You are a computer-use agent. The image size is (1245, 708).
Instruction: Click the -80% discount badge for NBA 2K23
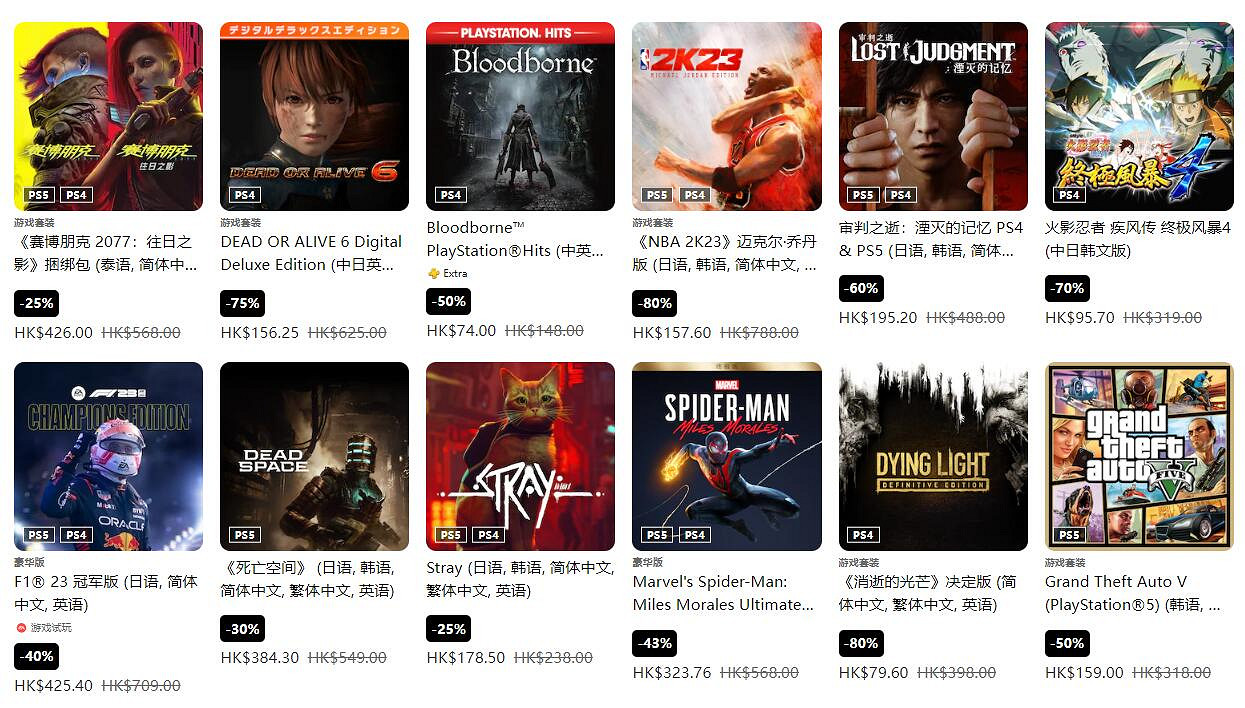point(654,302)
